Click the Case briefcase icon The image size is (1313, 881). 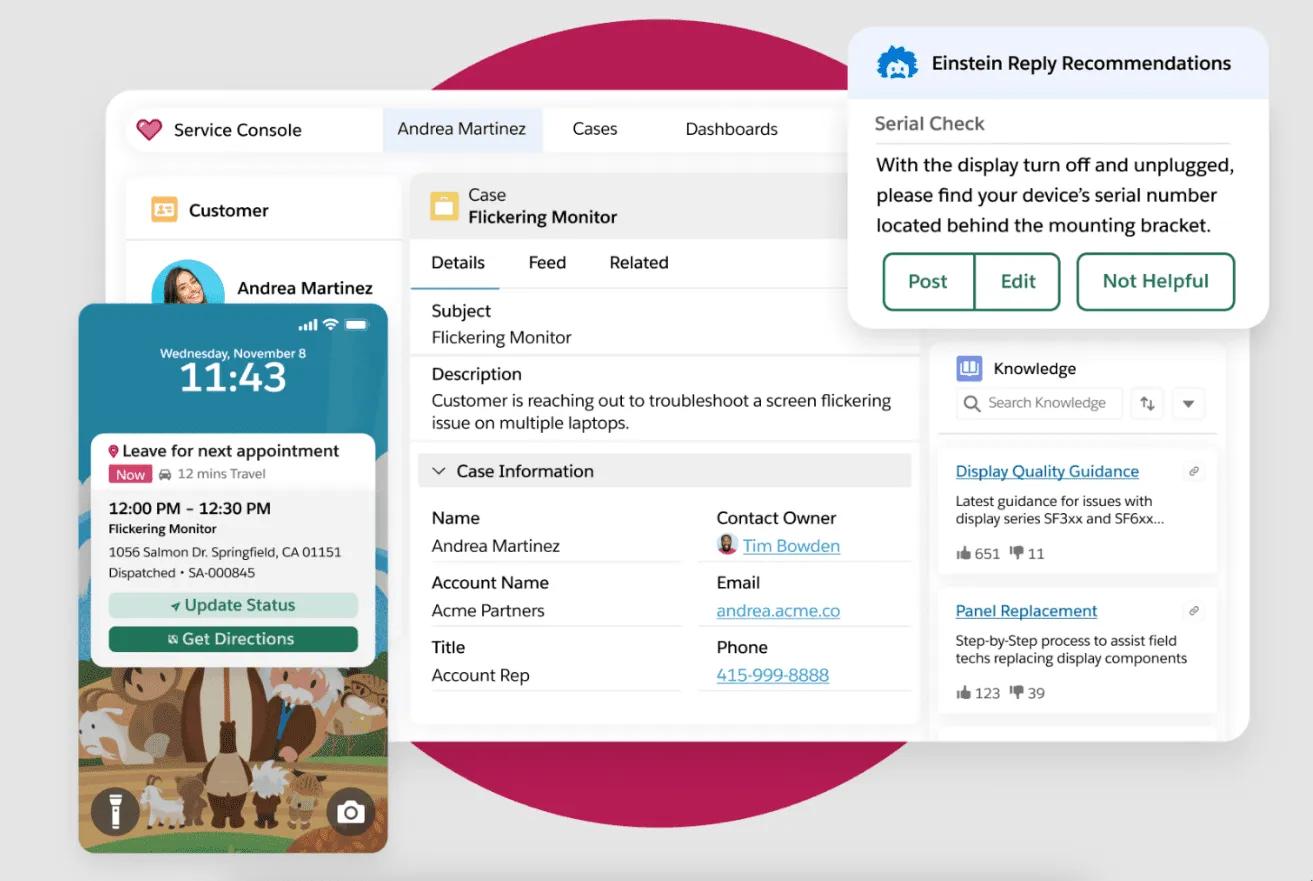point(444,206)
